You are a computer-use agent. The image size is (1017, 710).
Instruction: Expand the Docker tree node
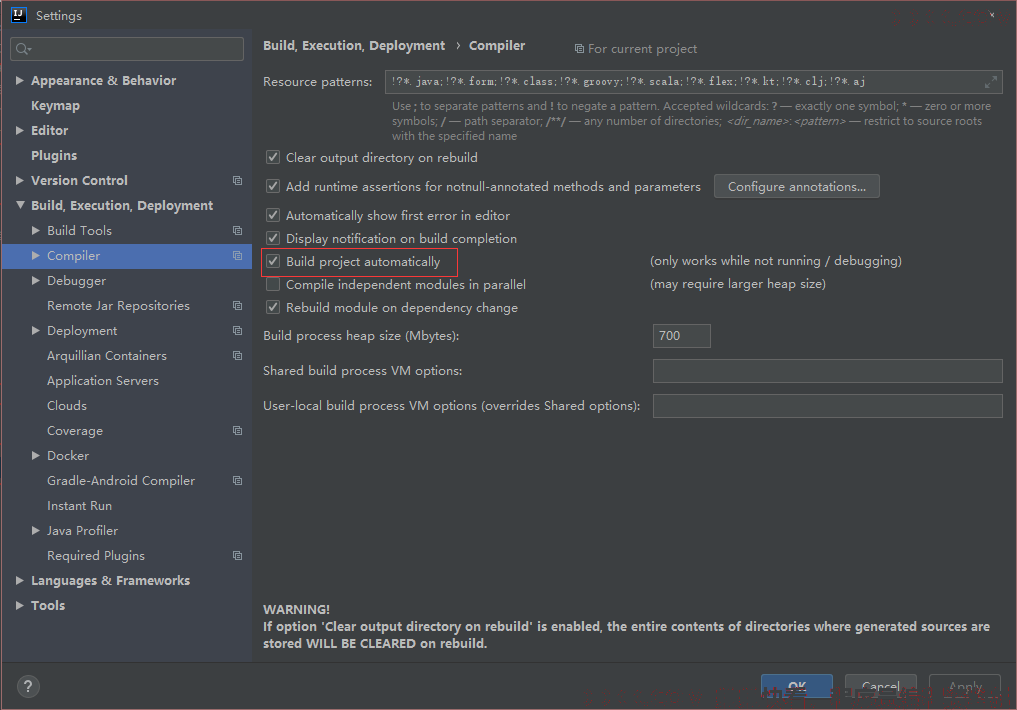tap(36, 456)
